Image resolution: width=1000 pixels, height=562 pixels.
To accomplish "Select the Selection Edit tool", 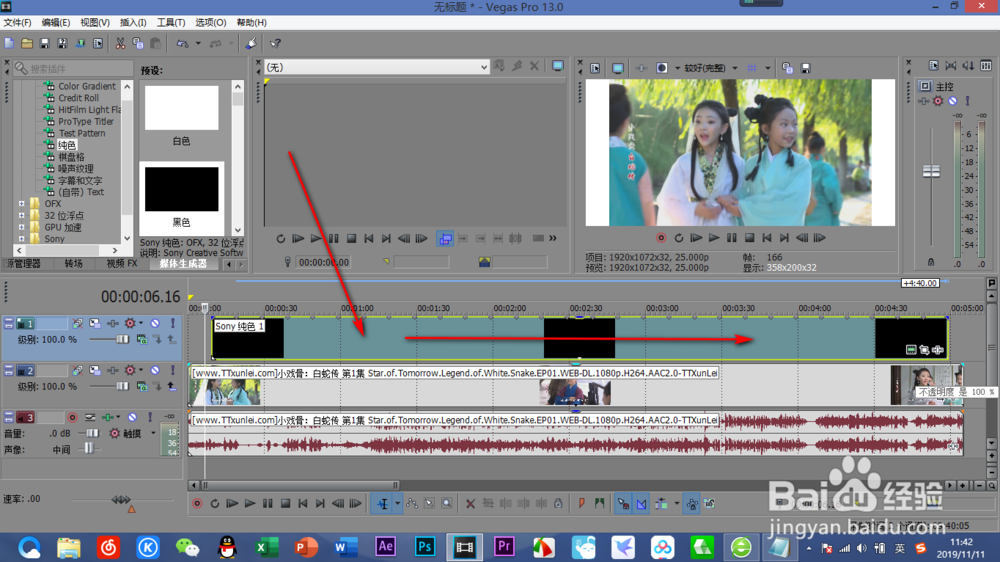I will (429, 504).
